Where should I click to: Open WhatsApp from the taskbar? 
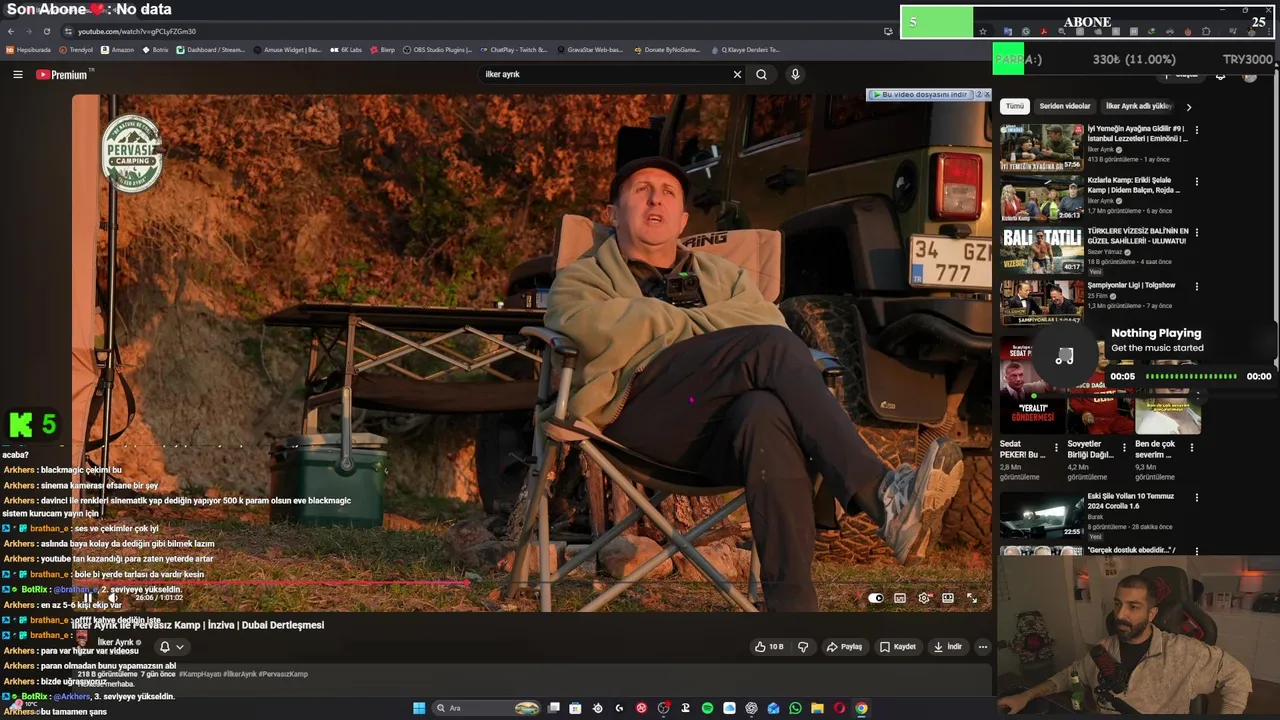[795, 708]
